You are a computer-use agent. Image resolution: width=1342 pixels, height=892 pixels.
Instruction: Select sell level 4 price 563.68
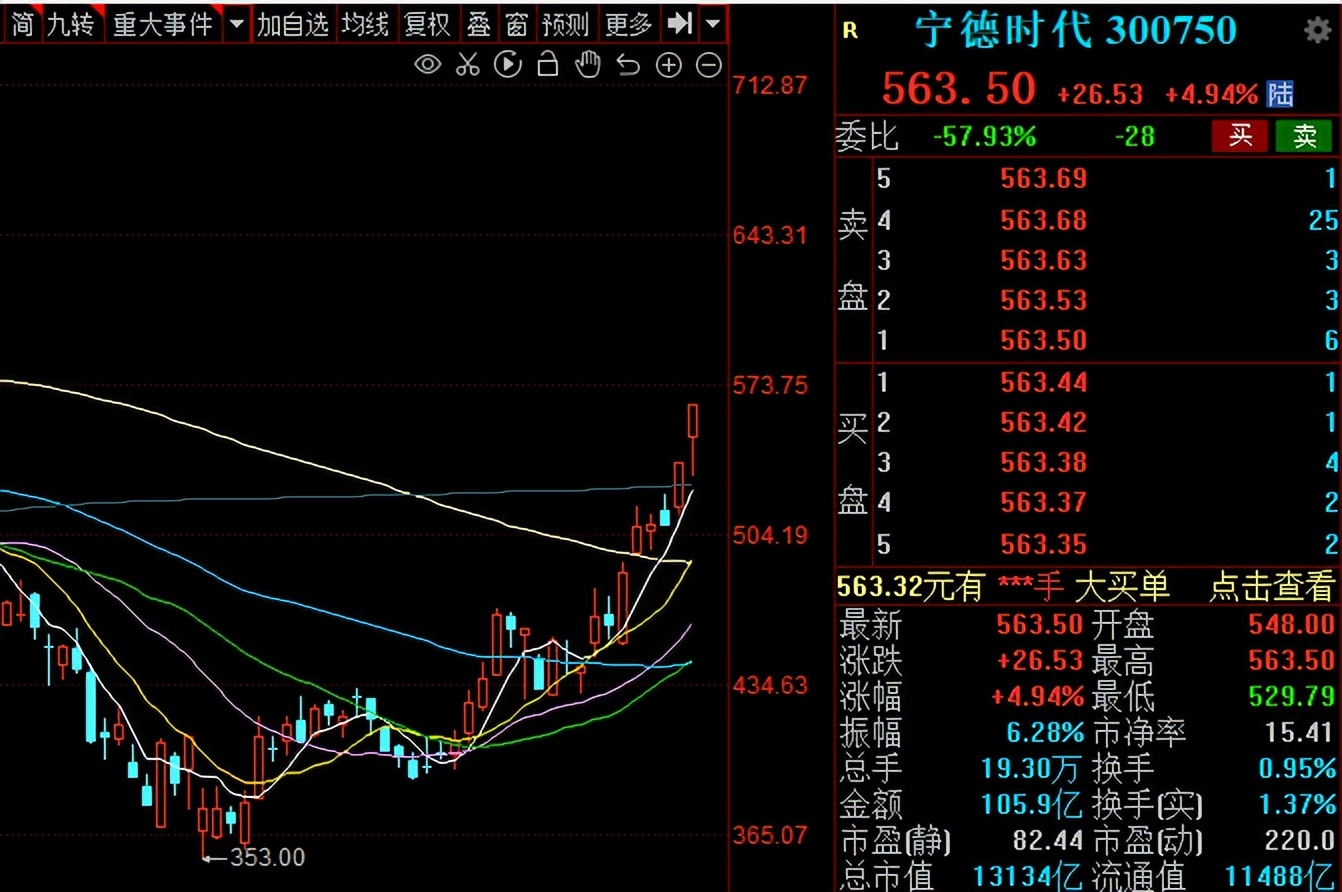(1043, 220)
